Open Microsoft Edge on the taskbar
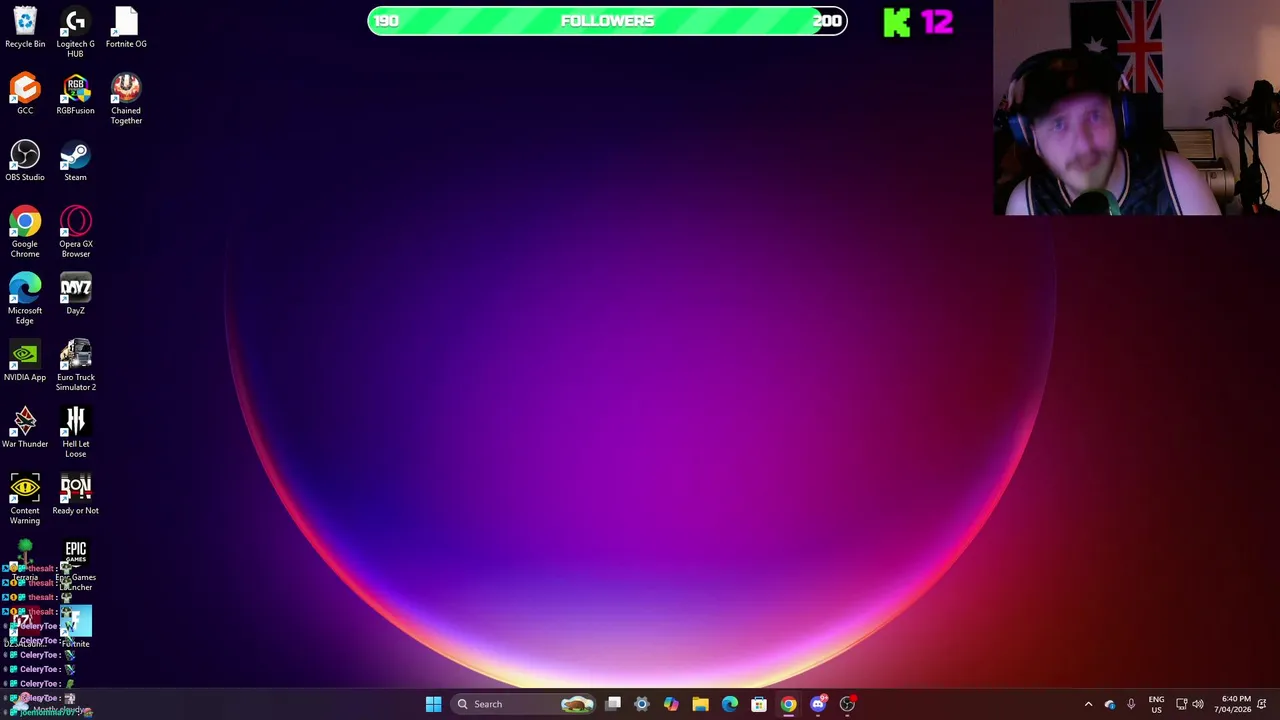The height and width of the screenshot is (720, 1280). pos(730,704)
